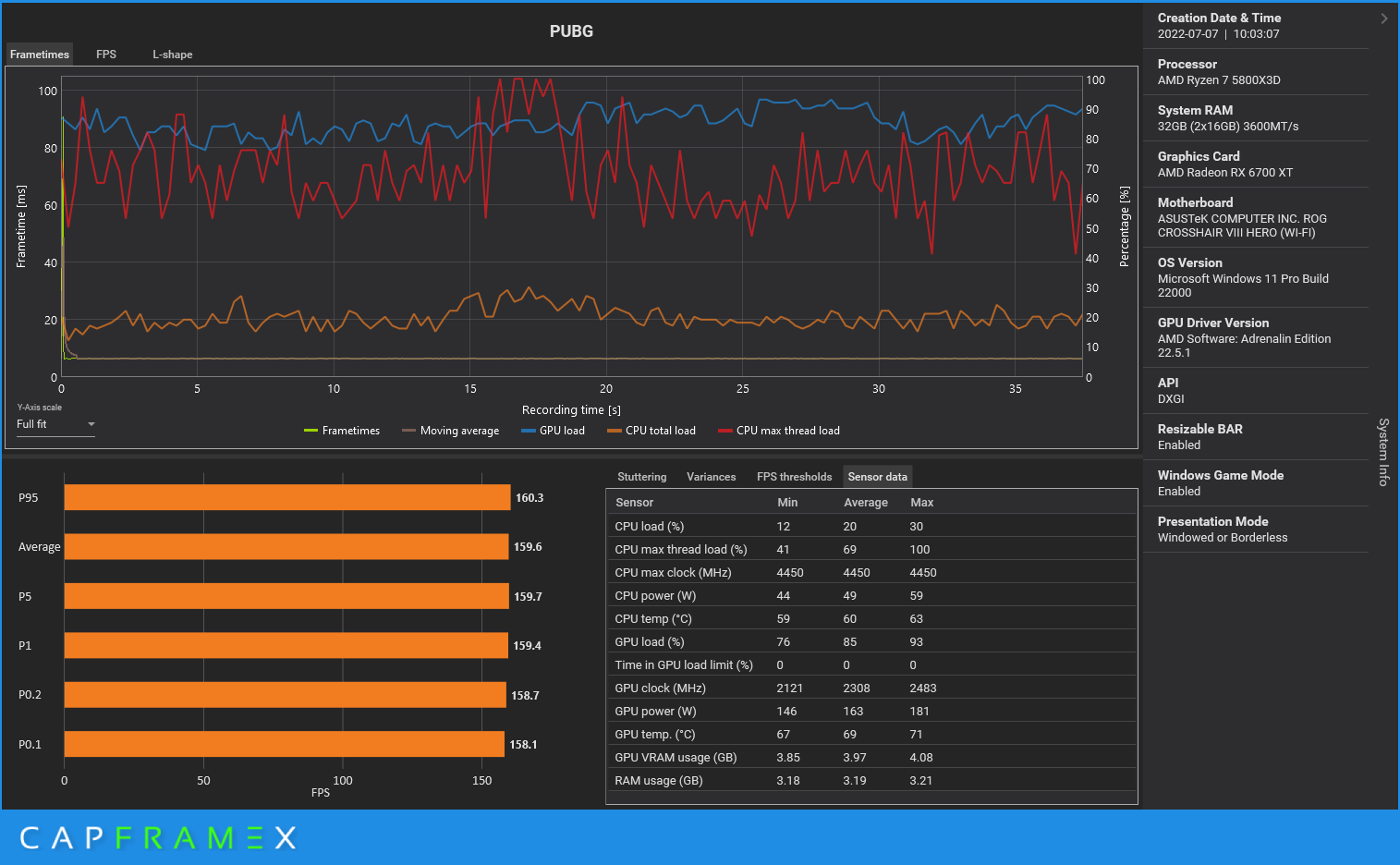Click the PUBG chart title

(571, 31)
